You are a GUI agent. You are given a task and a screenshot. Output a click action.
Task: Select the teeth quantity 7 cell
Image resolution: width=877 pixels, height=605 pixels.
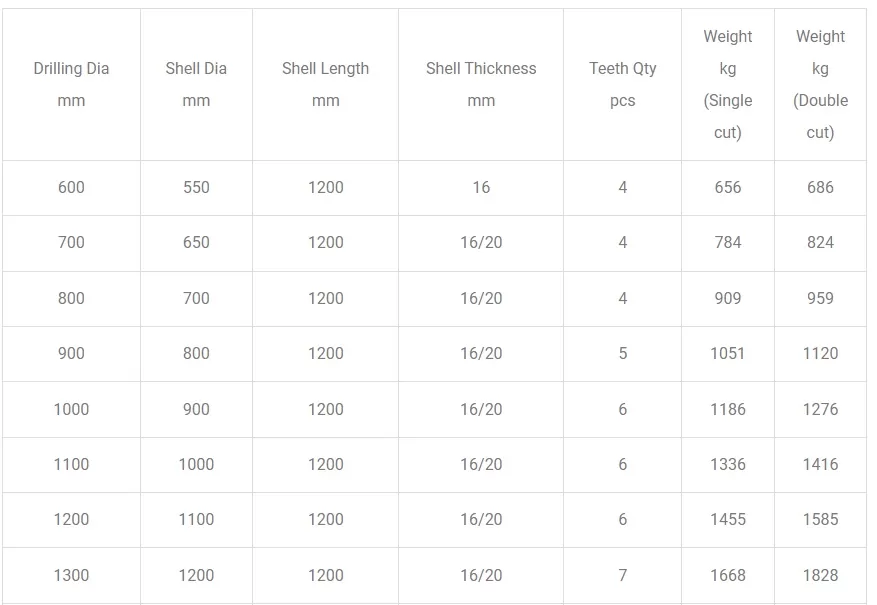point(623,576)
